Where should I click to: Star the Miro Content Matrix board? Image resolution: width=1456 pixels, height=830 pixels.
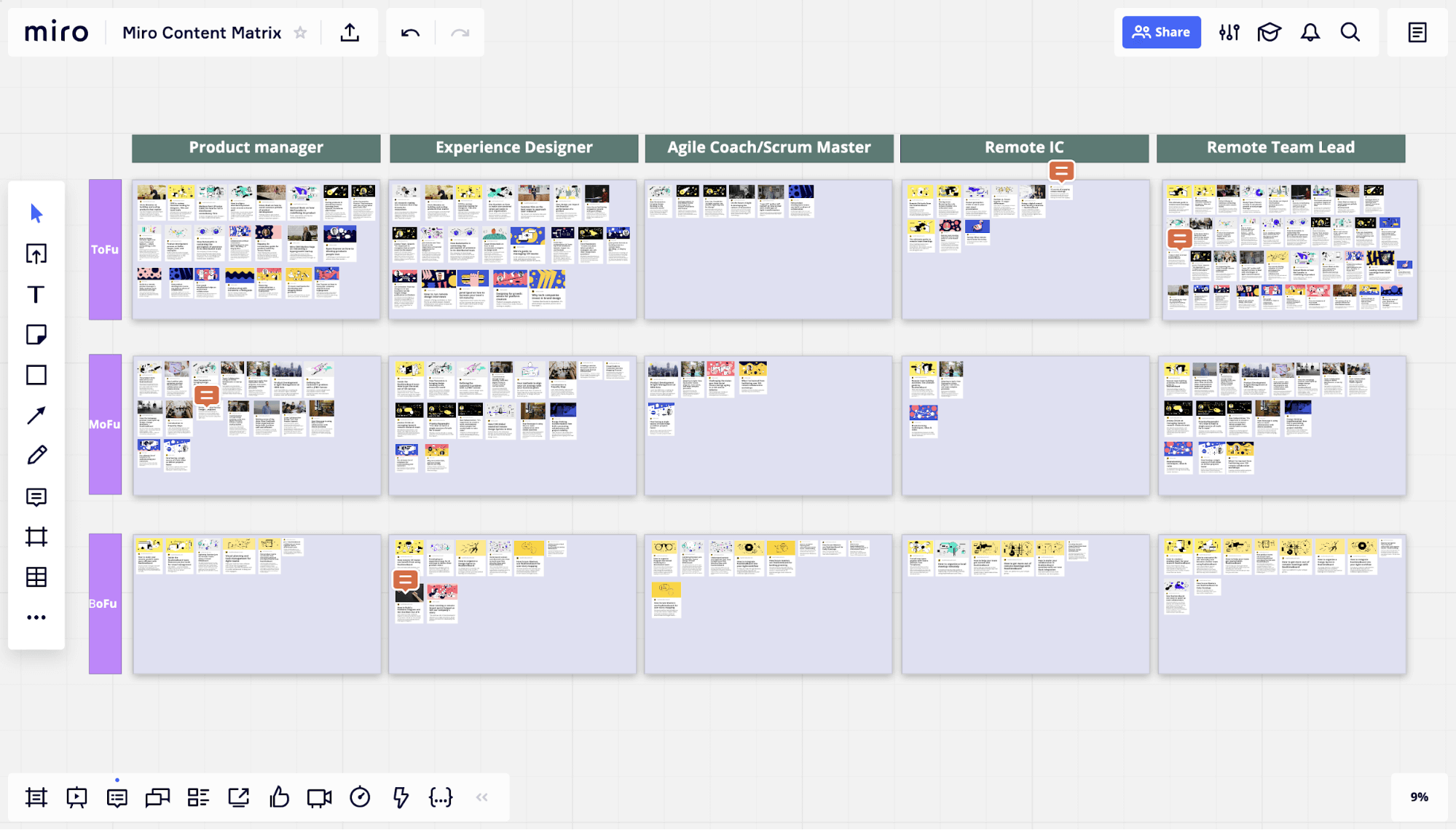300,33
